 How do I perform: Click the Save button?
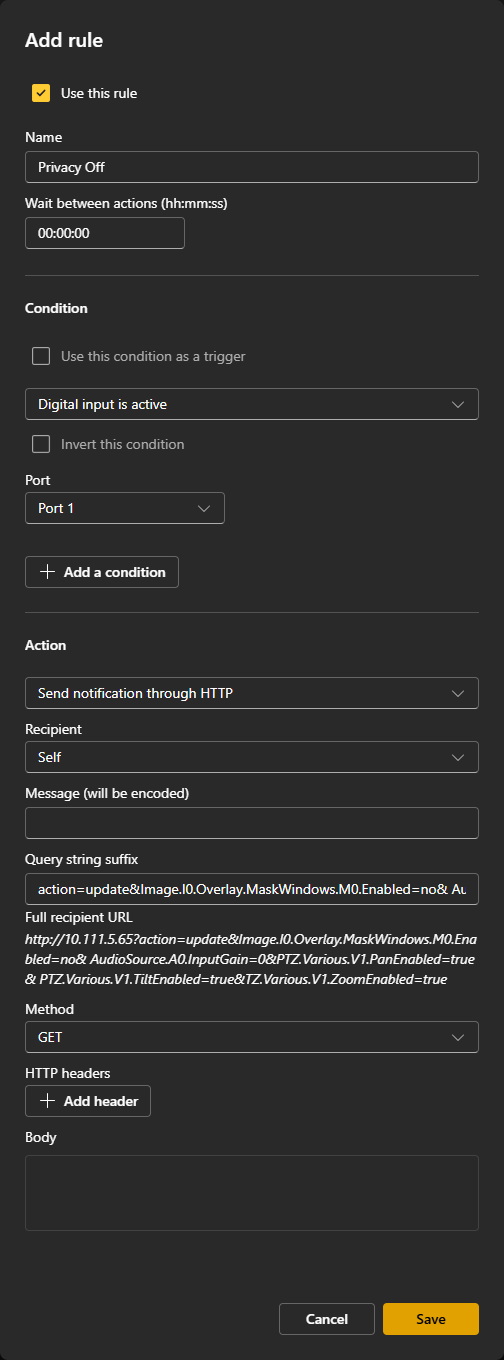(431, 1319)
